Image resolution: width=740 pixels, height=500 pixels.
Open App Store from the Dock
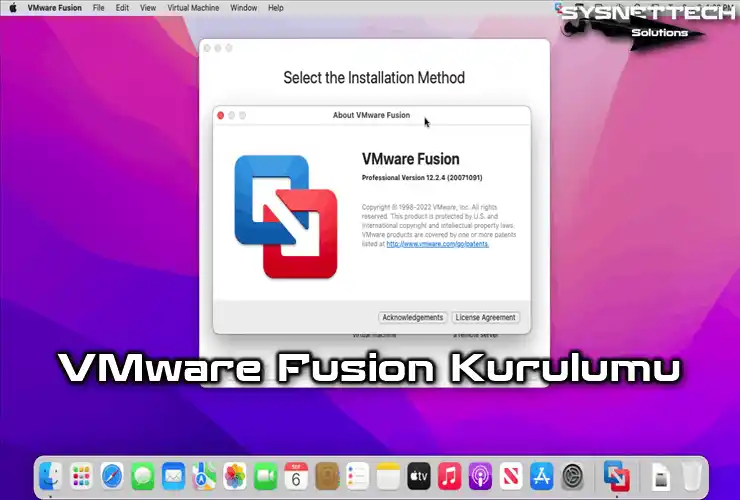pyautogui.click(x=541, y=475)
